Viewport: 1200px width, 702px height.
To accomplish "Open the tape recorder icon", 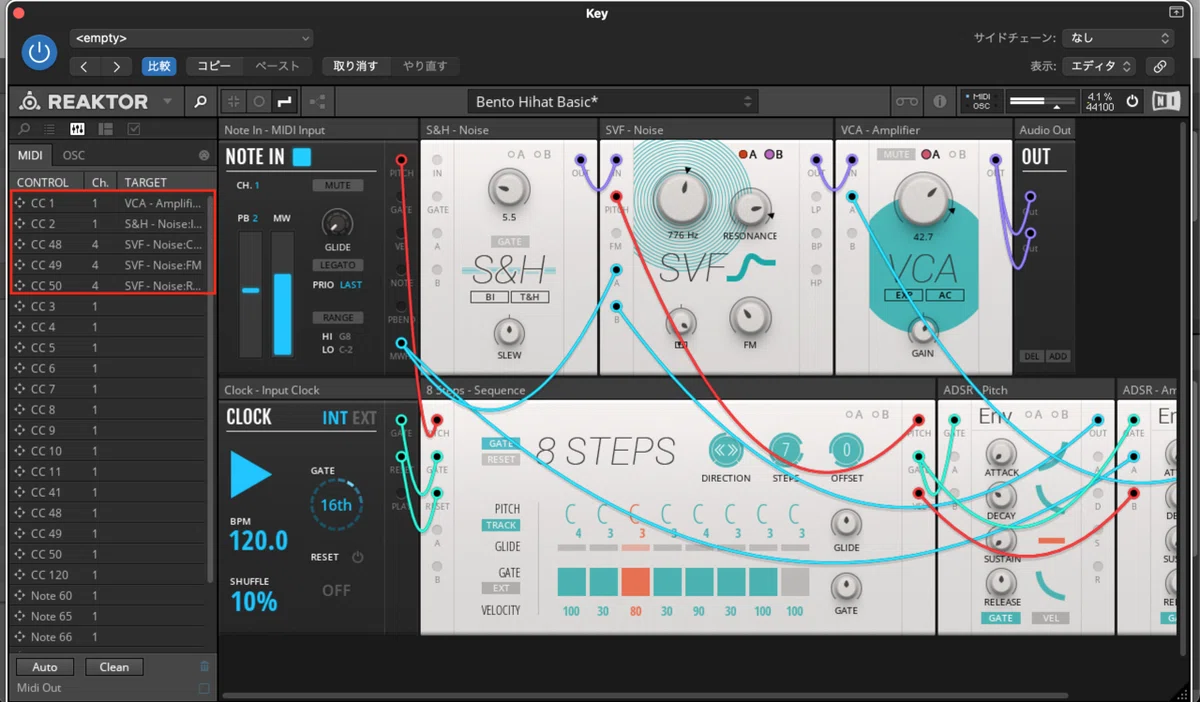I will click(x=906, y=101).
